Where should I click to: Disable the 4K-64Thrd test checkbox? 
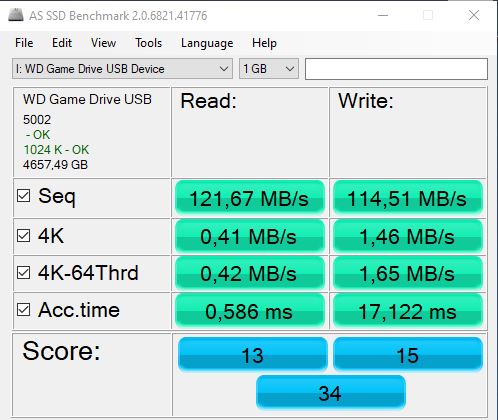(24, 273)
